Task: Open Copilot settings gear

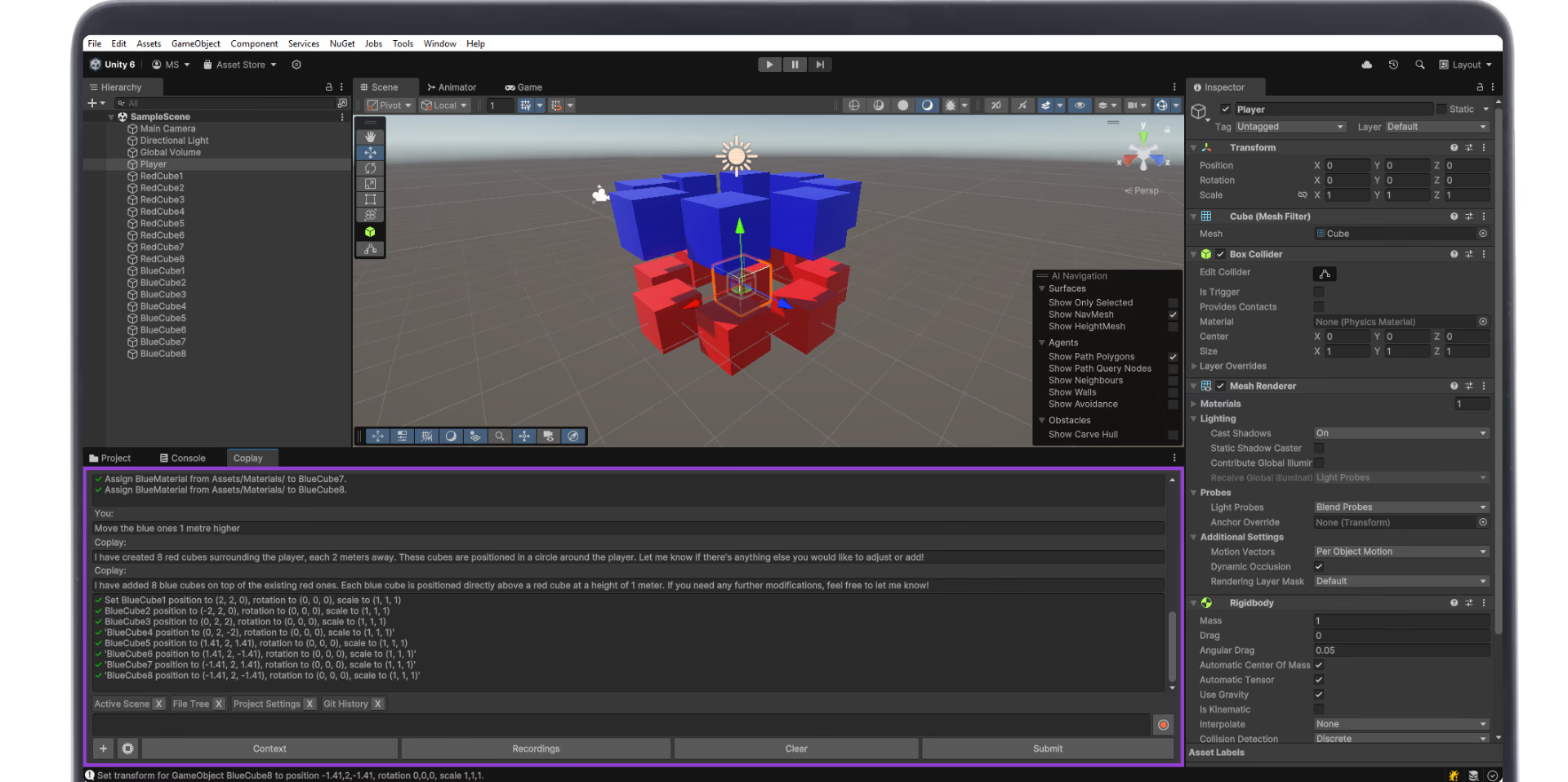Action: (x=128, y=748)
